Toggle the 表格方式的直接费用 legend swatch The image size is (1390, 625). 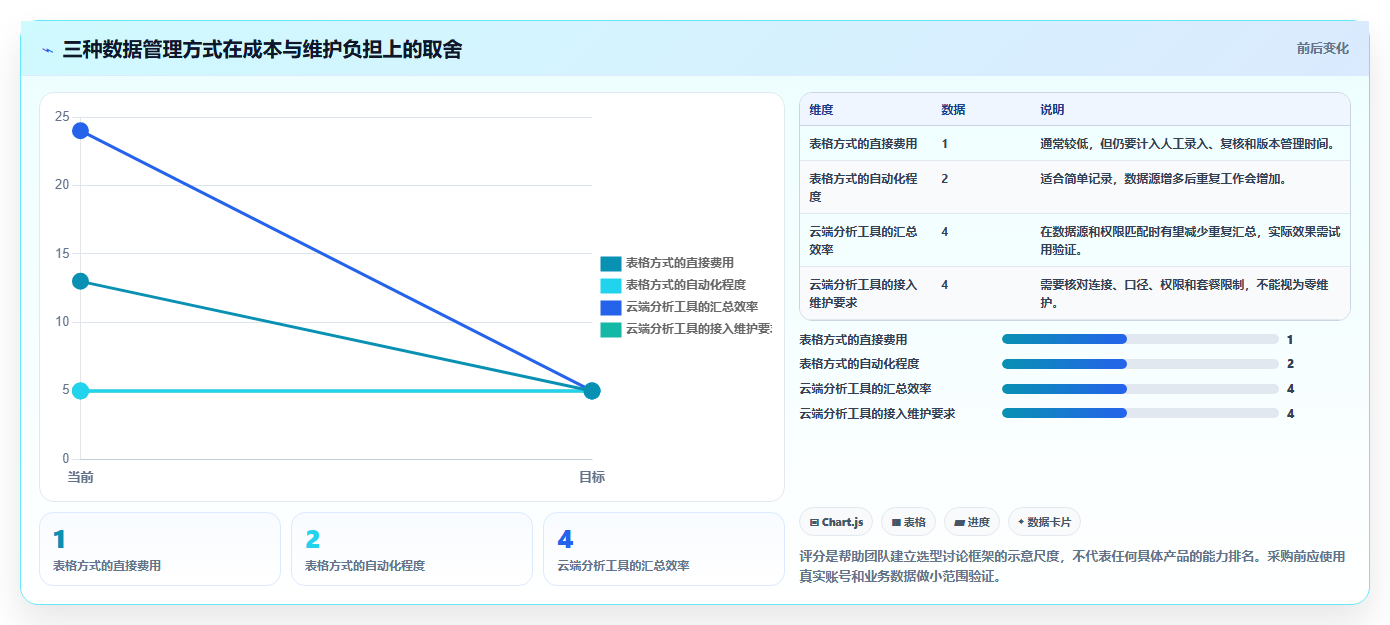[611, 264]
